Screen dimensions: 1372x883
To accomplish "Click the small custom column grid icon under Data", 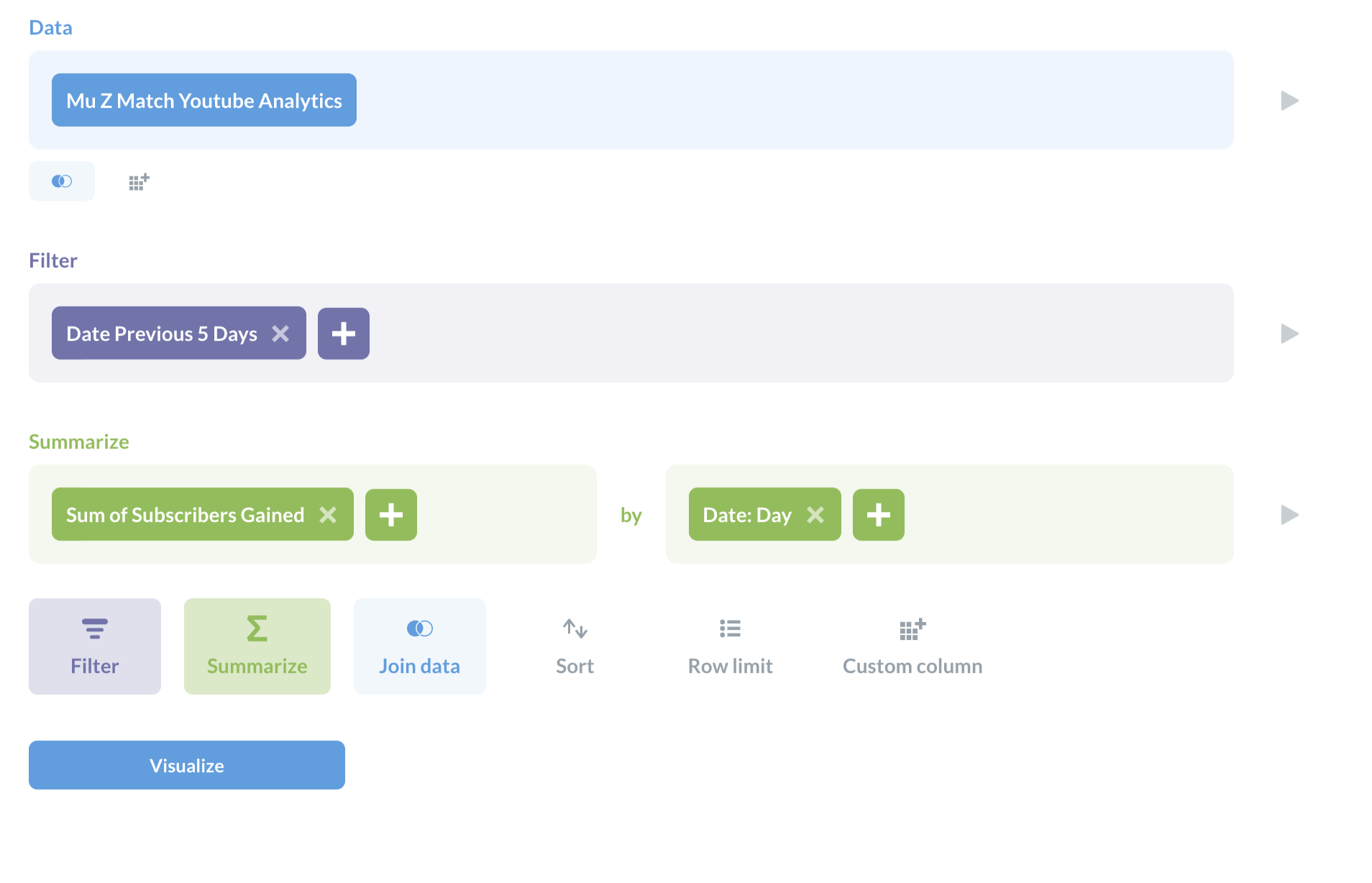I will (x=139, y=182).
